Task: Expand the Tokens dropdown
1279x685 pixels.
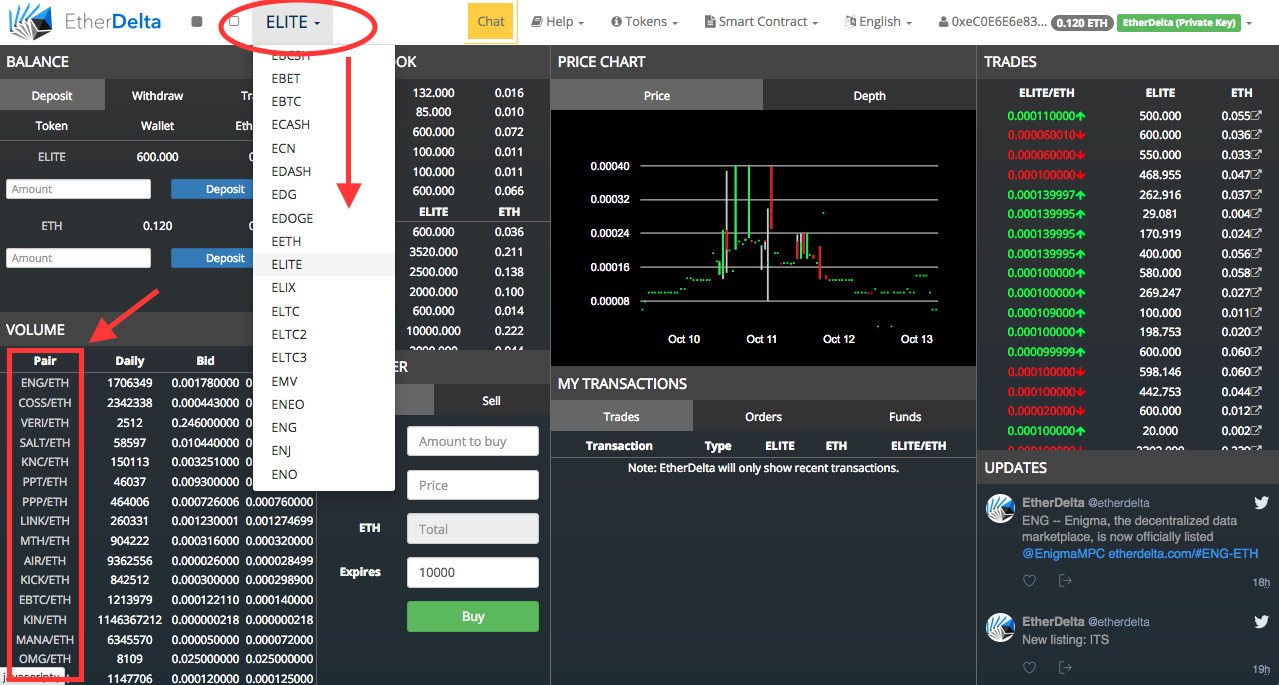Action: pos(644,22)
